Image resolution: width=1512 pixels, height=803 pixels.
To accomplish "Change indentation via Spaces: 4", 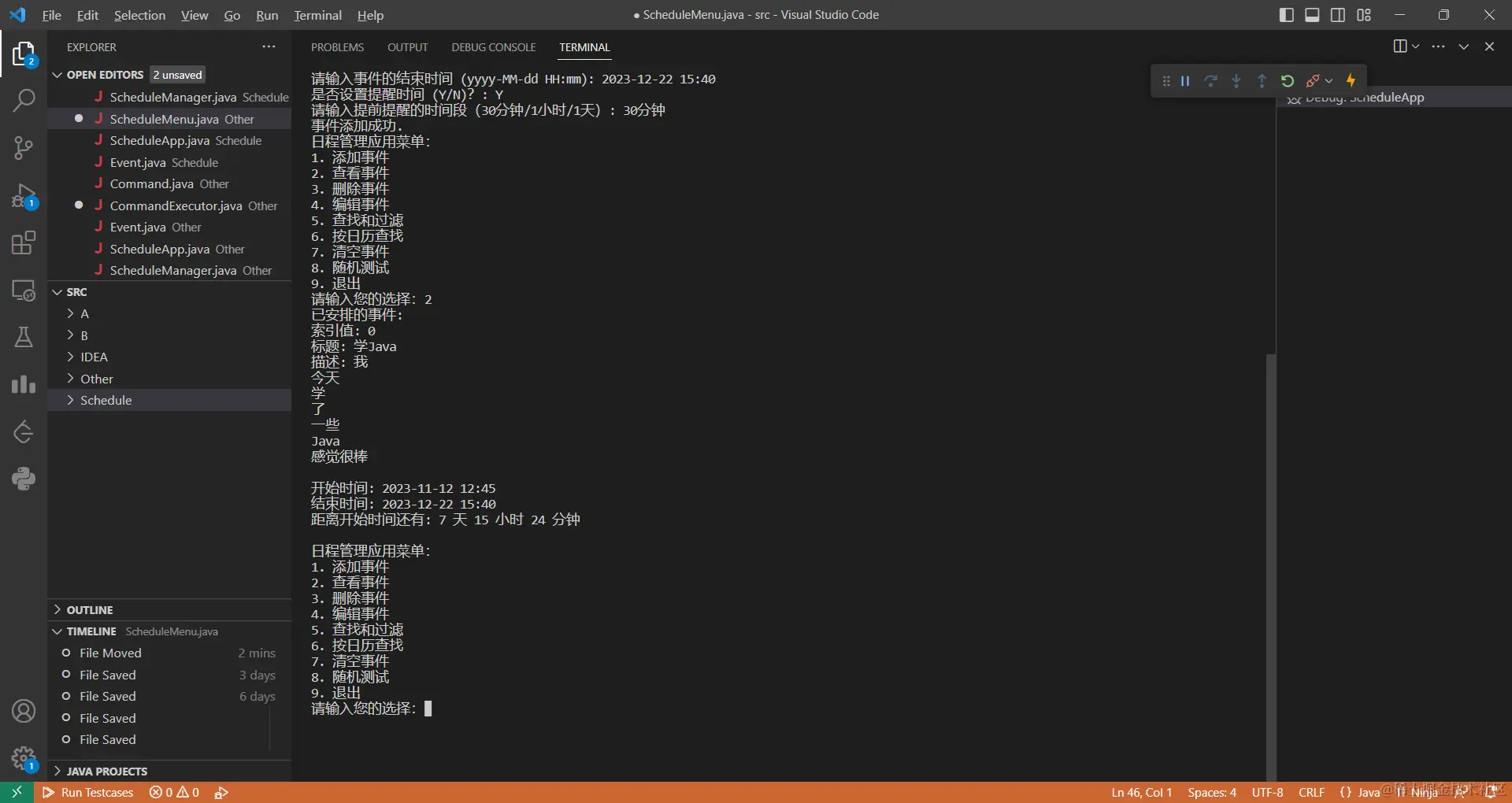I will [x=1212, y=792].
